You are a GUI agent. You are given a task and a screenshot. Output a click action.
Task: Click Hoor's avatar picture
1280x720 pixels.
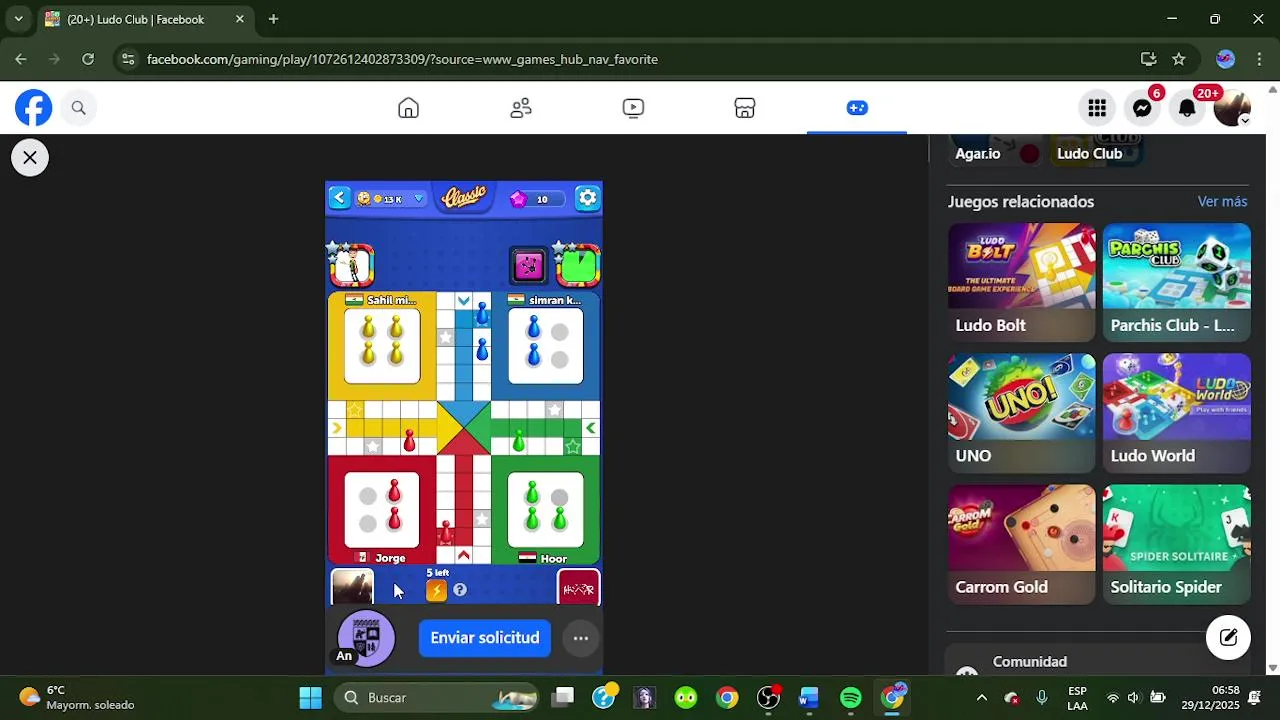pos(578,587)
